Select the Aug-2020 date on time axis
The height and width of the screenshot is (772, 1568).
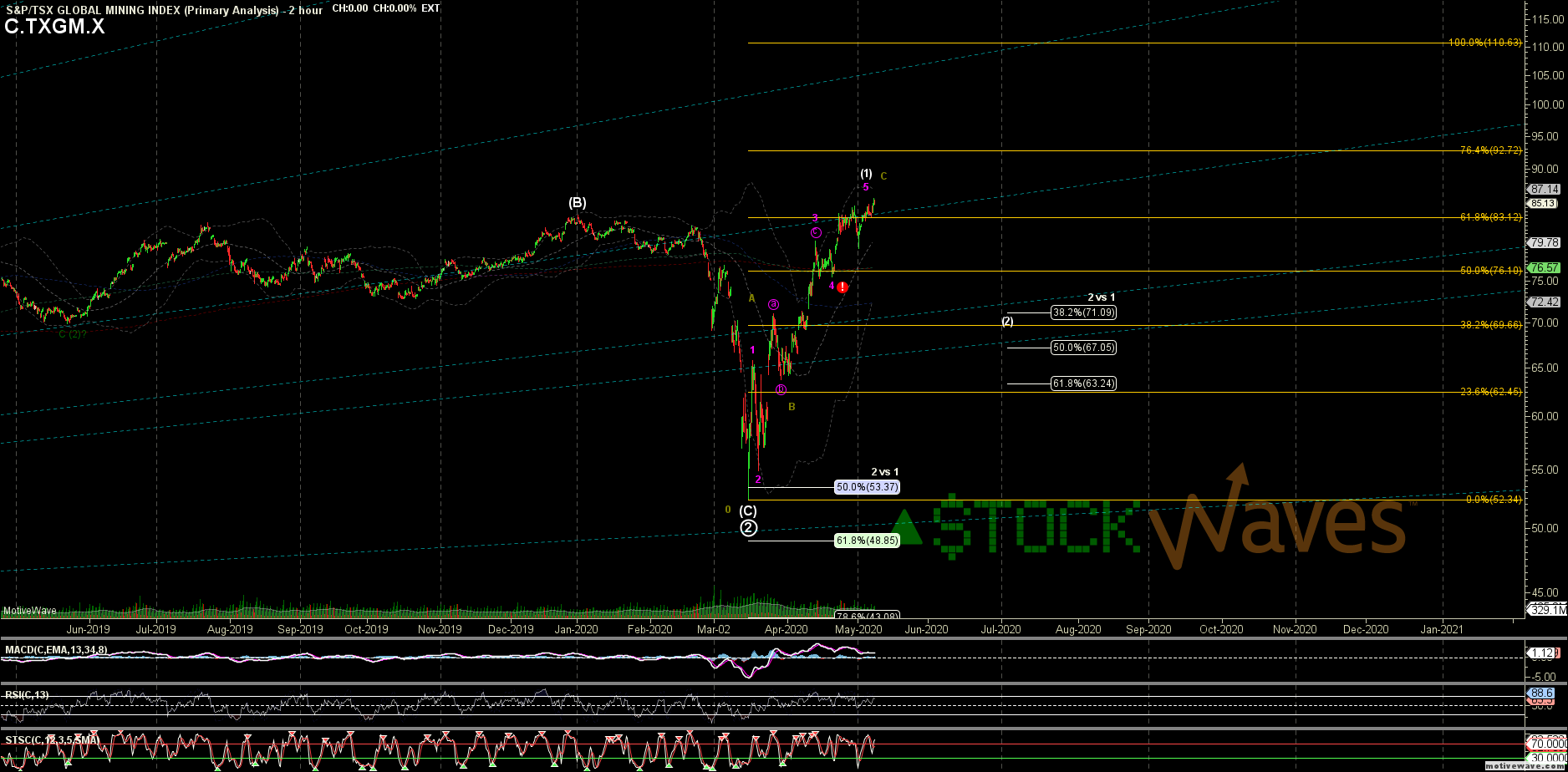click(x=1078, y=629)
